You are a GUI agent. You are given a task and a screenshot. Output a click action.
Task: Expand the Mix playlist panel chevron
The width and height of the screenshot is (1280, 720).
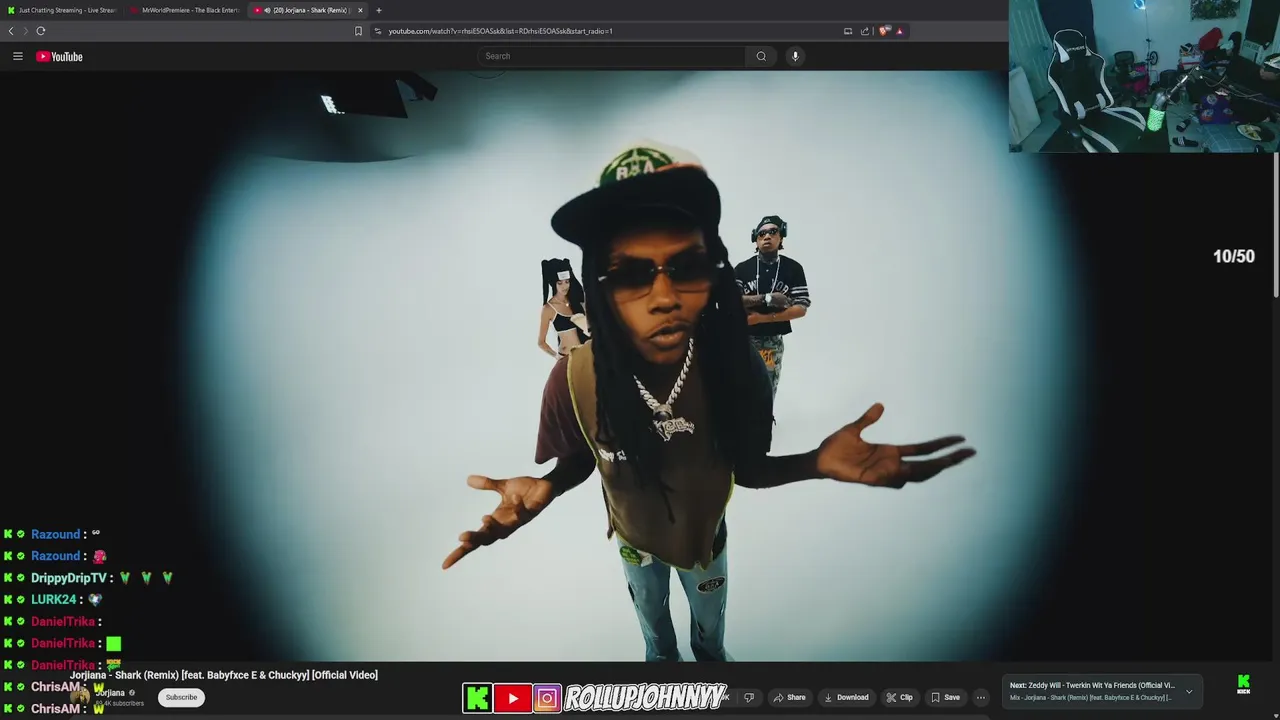[1189, 691]
